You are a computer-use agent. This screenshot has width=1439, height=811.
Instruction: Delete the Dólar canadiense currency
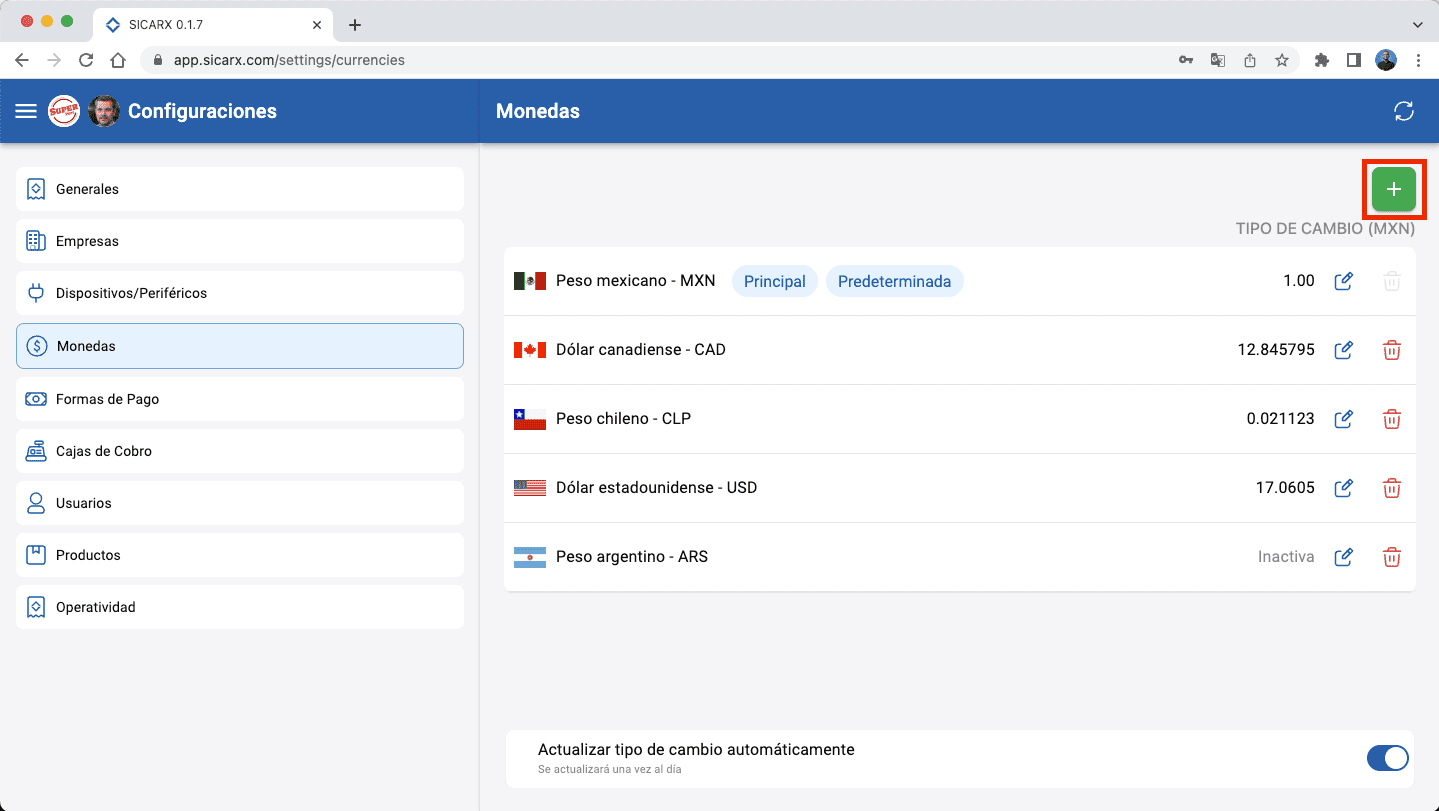click(x=1392, y=350)
